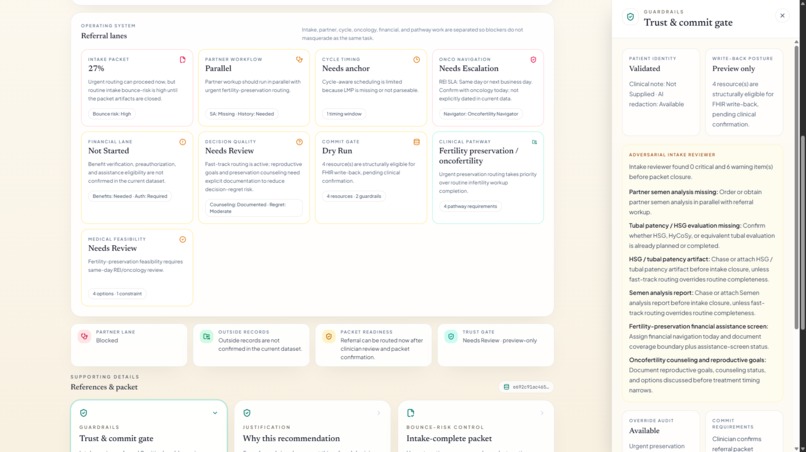Open the Dry Run commit gate card
This screenshot has width=806, height=452.
click(371, 177)
